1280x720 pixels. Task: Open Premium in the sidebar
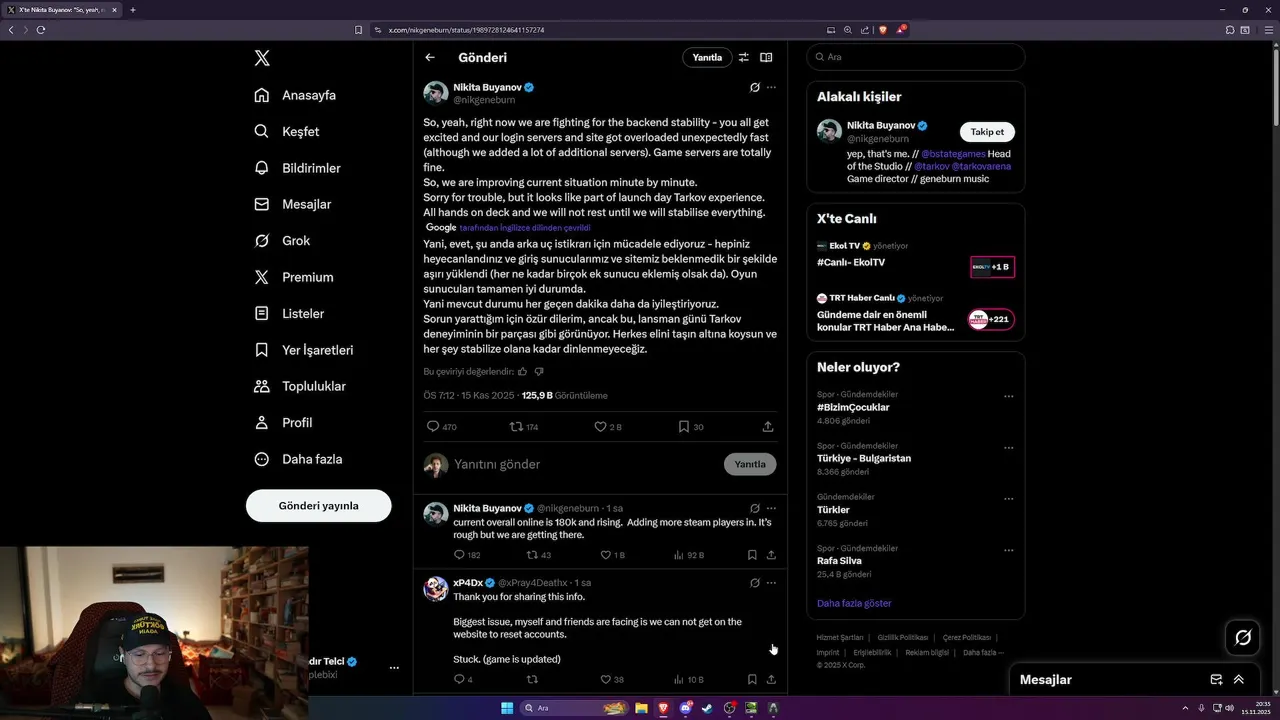tap(294, 277)
